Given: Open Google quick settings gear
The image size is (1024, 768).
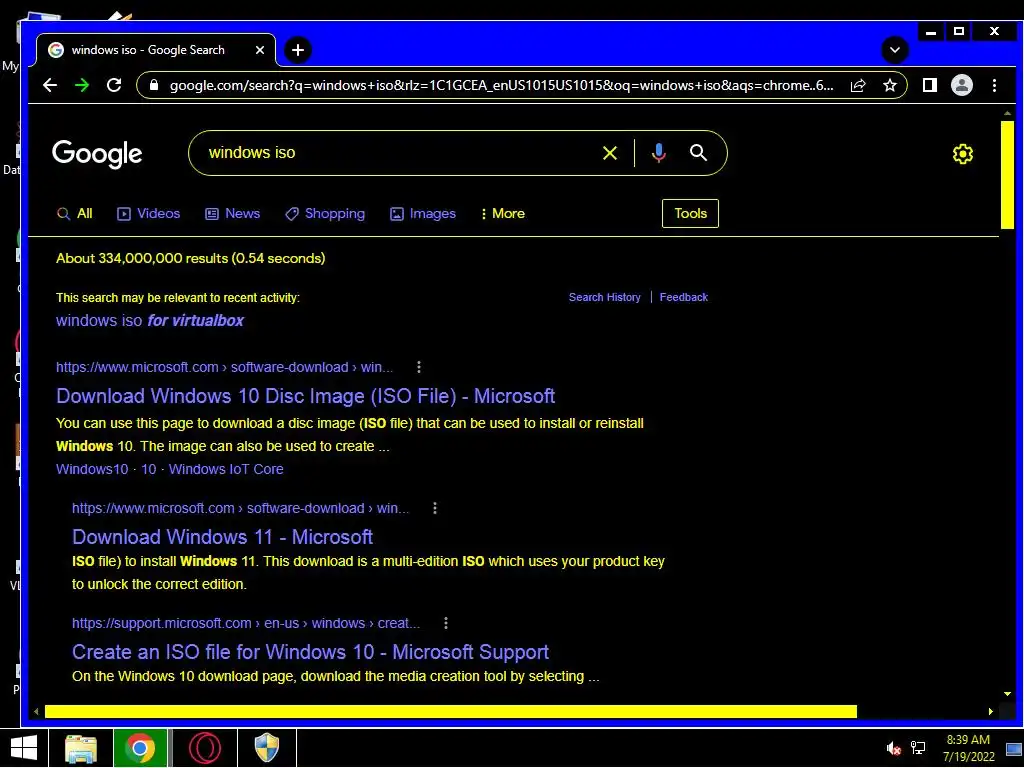Looking at the screenshot, I should 963,154.
